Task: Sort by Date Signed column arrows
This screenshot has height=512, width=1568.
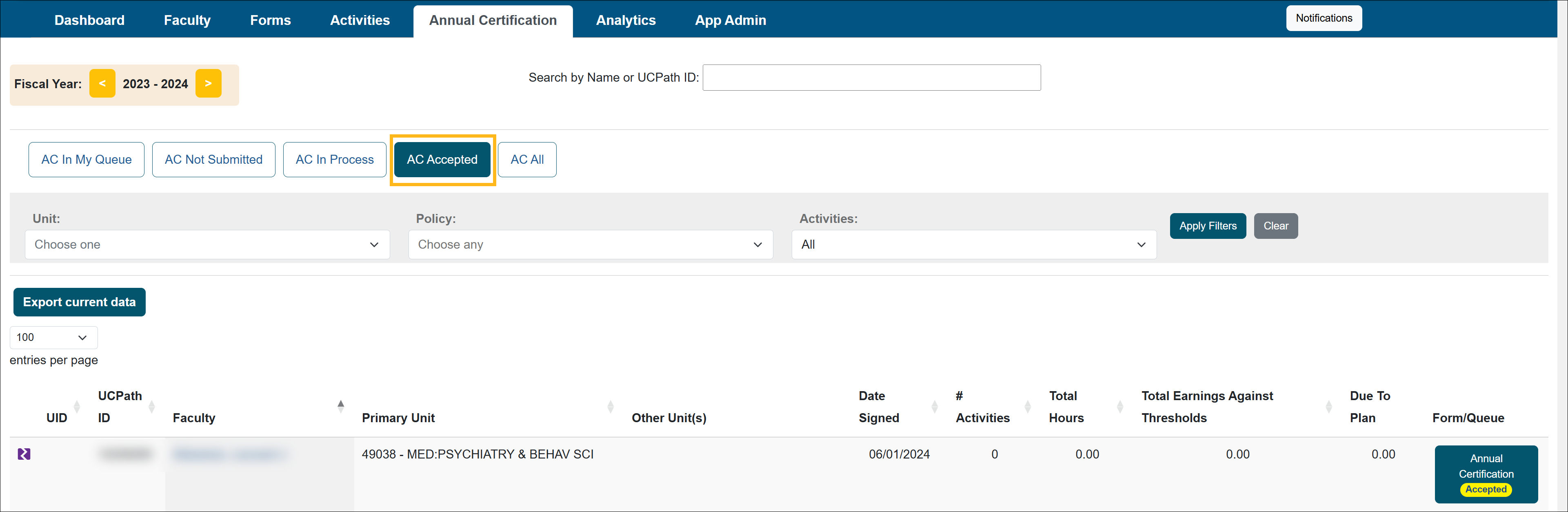Action: click(x=934, y=406)
